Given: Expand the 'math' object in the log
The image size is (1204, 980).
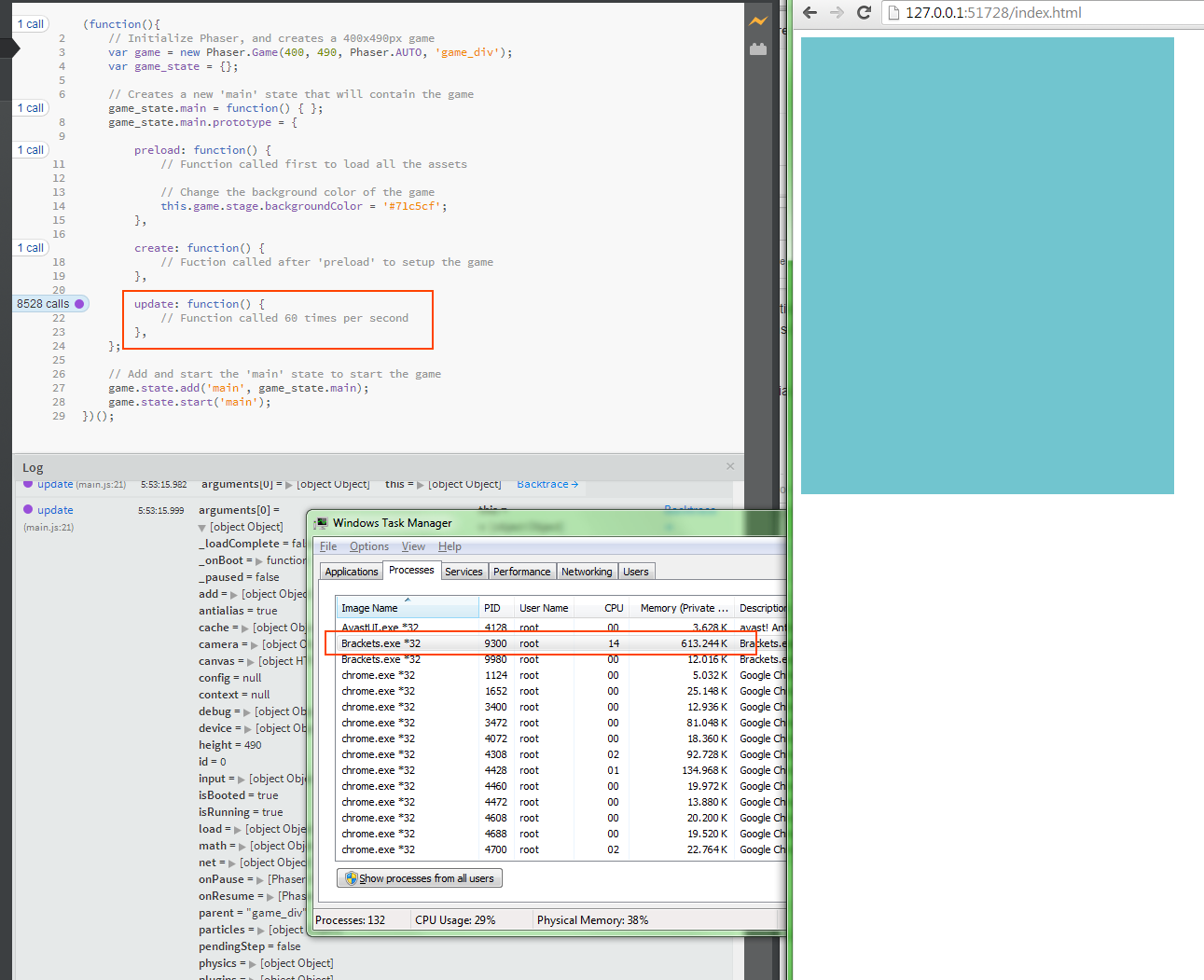Looking at the screenshot, I should point(242,846).
